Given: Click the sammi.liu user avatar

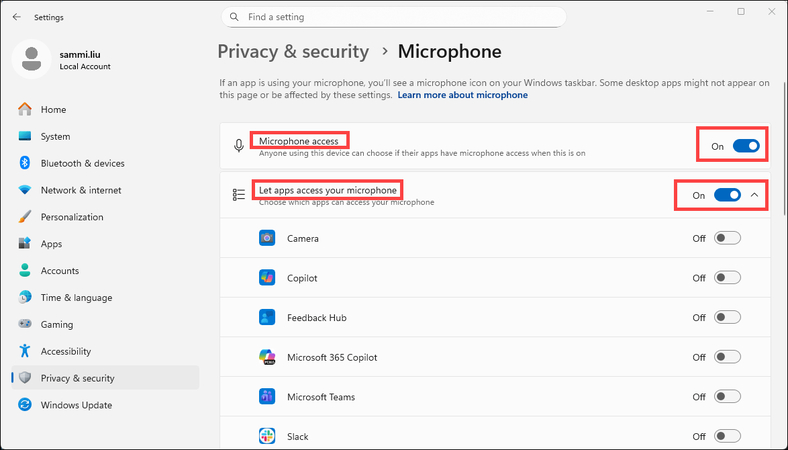Looking at the screenshot, I should pyautogui.click(x=32, y=59).
